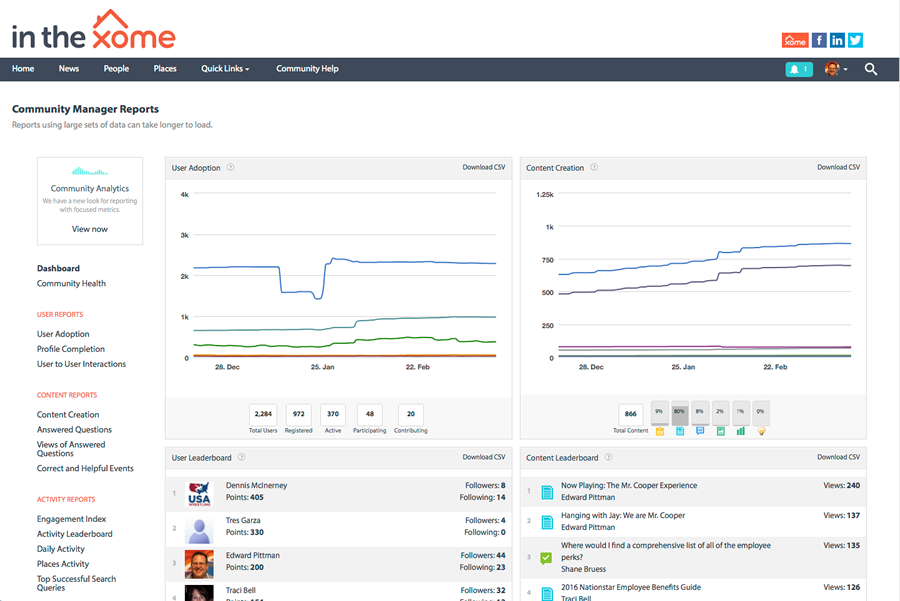Download CSV for User Adoption
Viewport: 900px width, 601px height.
coord(484,167)
